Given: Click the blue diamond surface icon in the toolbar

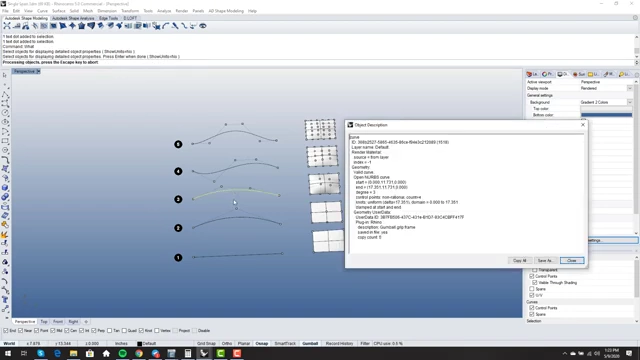Looking at the screenshot, I should click(72, 26).
